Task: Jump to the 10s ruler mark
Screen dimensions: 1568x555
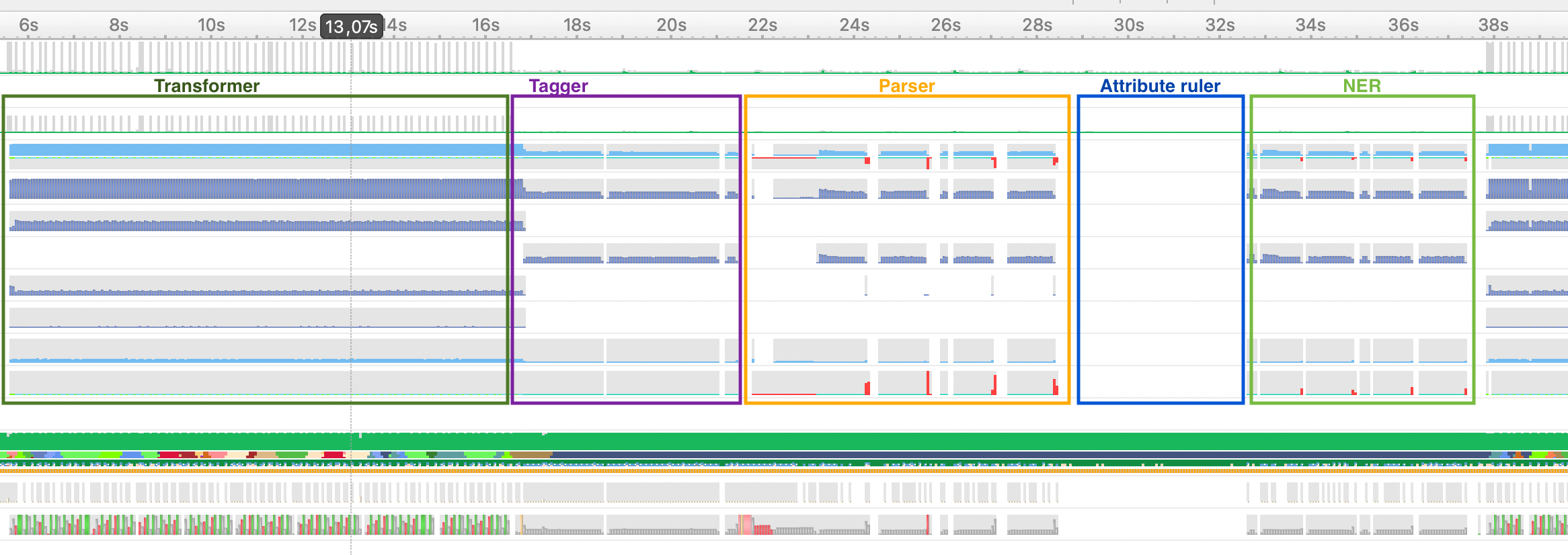Action: coord(211,26)
